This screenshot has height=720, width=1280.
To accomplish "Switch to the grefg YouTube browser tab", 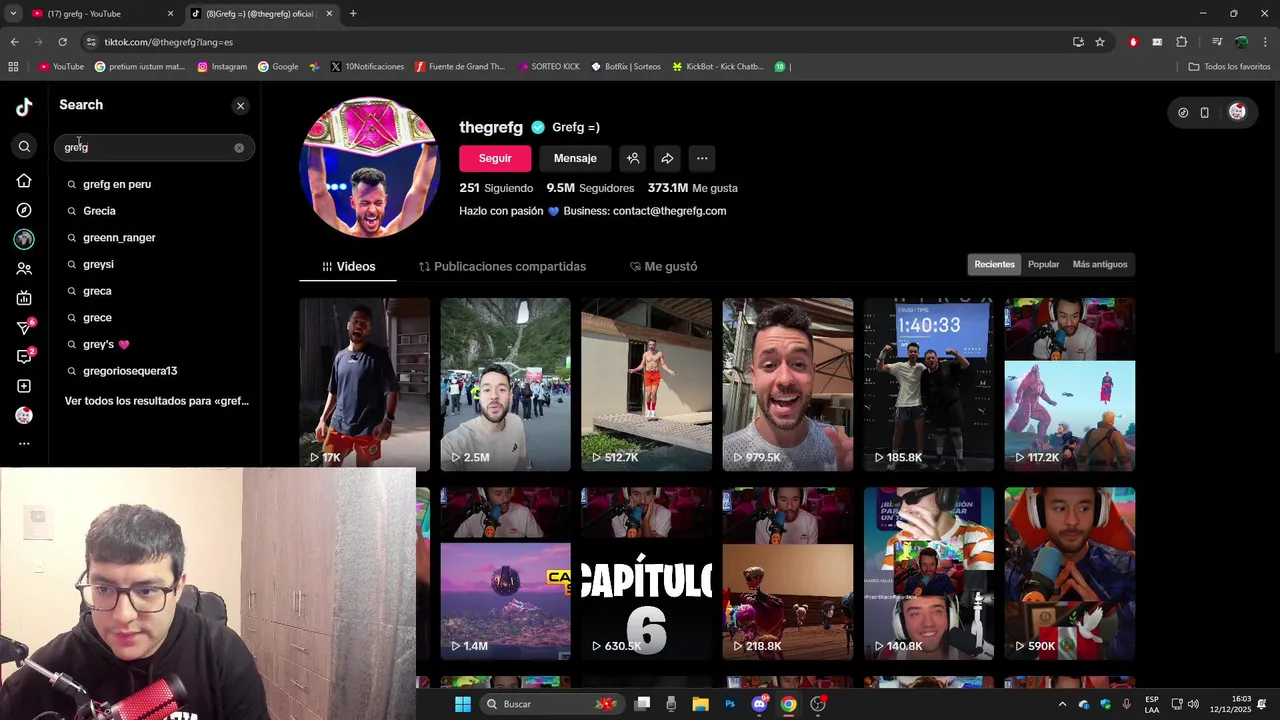I will 100,13.
